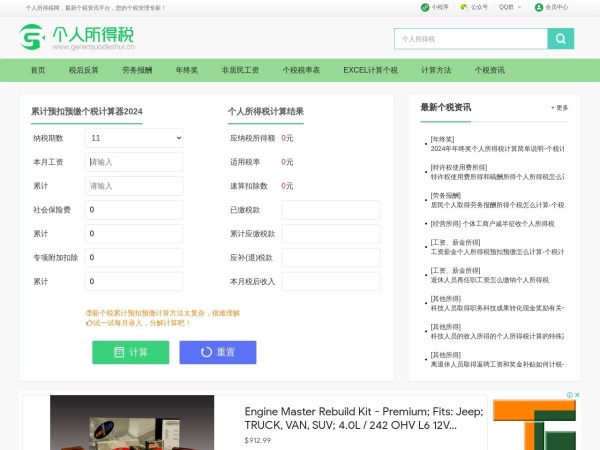Click the magnifier search icon button
The image size is (600, 450).
click(x=561, y=39)
